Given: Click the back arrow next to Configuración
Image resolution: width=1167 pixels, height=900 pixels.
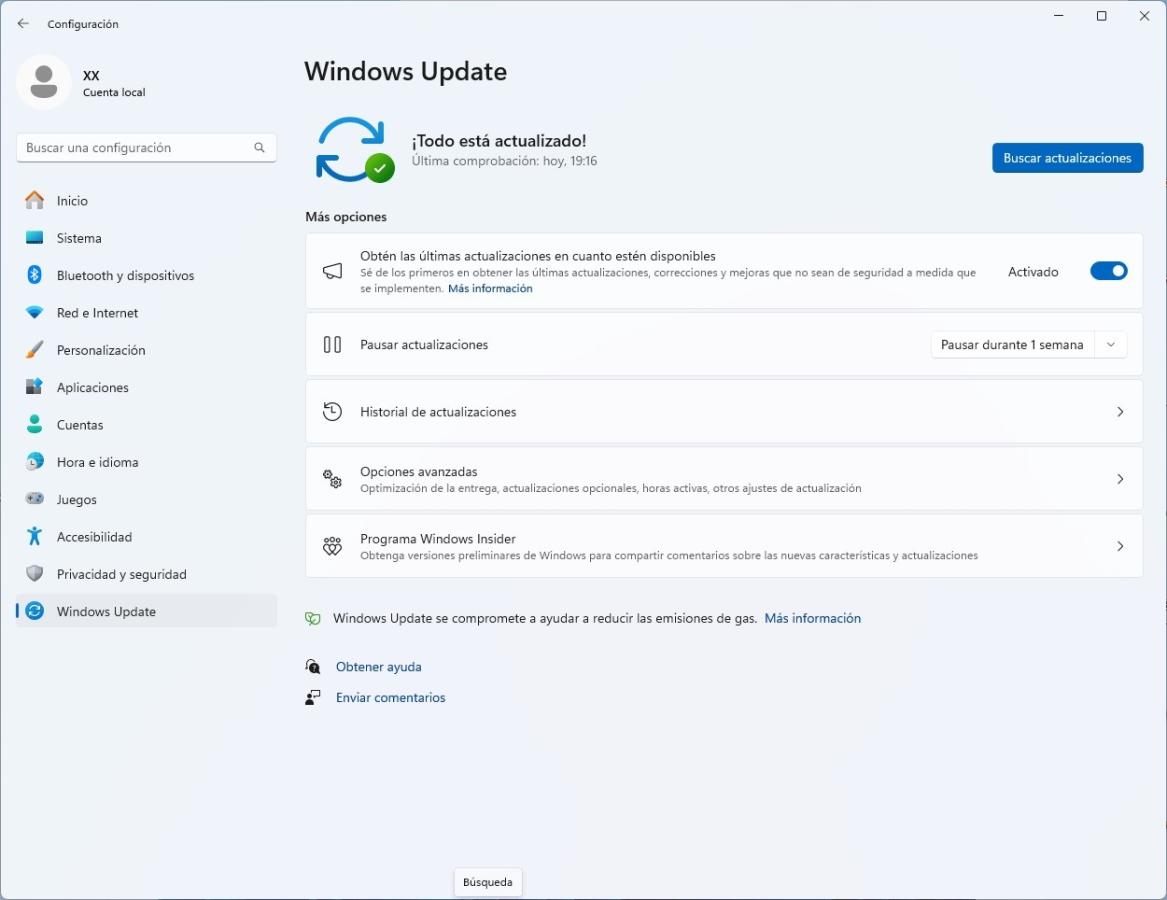Looking at the screenshot, I should 23,24.
